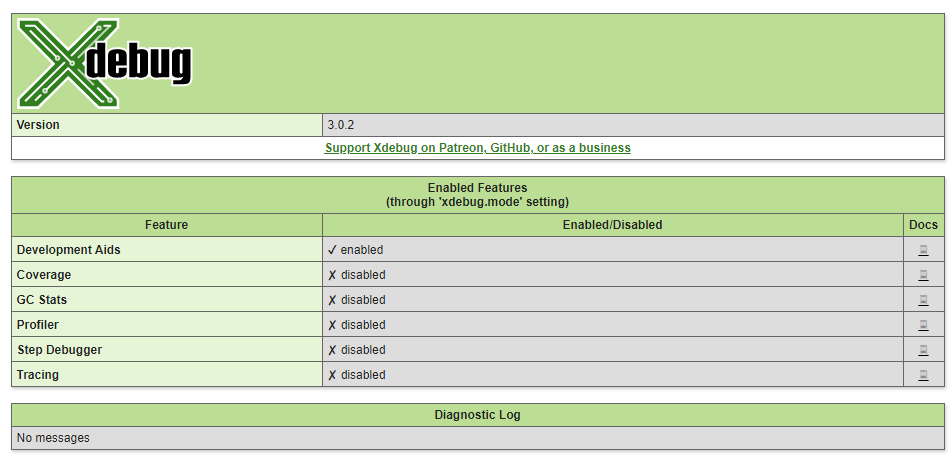952x456 pixels.
Task: Click the Docs column header
Action: [923, 225]
